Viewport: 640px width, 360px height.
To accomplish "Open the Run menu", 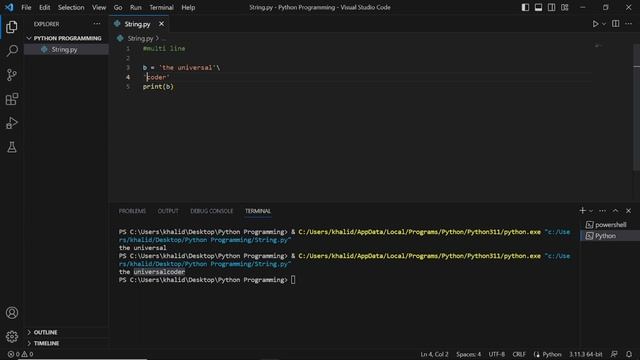I will [136, 7].
